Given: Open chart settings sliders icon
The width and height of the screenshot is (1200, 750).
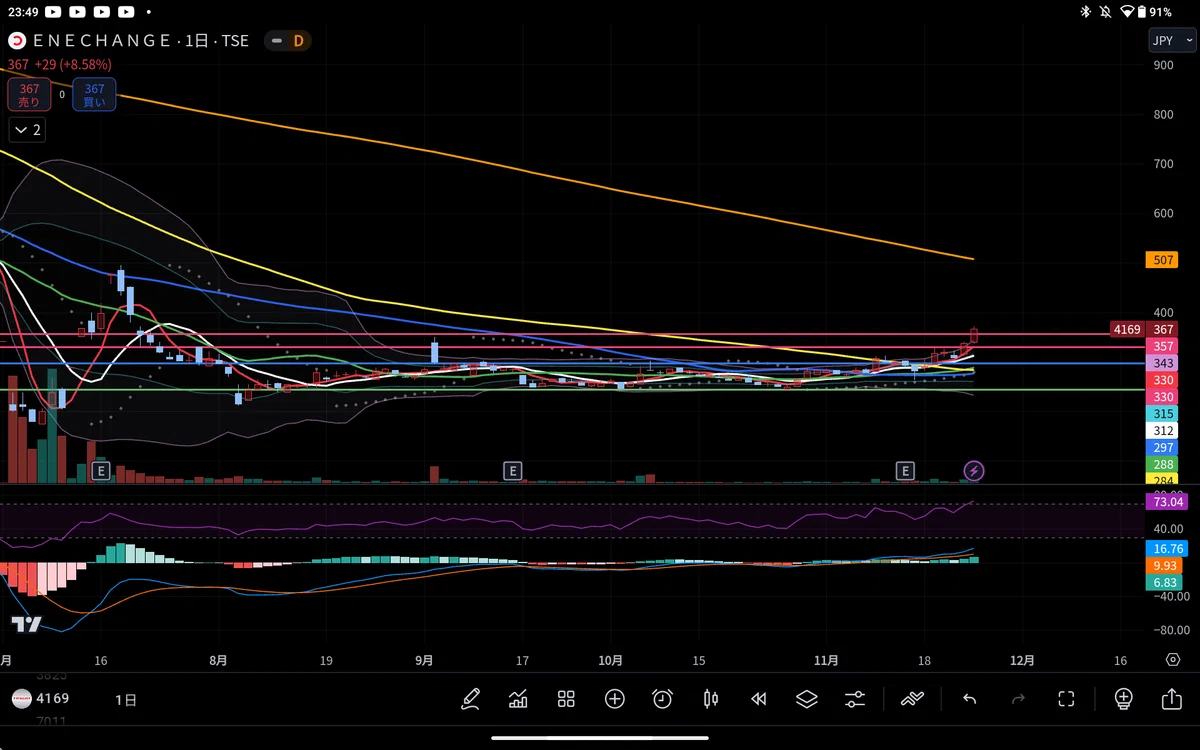Looking at the screenshot, I should point(855,699).
